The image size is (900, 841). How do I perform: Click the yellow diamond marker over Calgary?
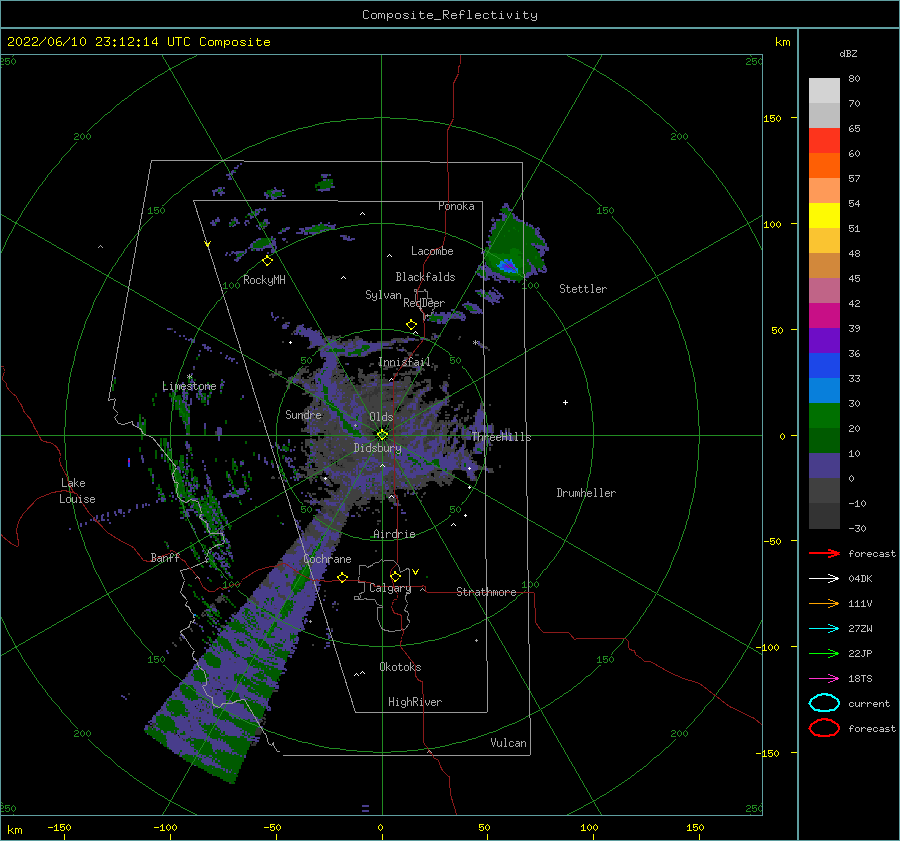point(395,576)
